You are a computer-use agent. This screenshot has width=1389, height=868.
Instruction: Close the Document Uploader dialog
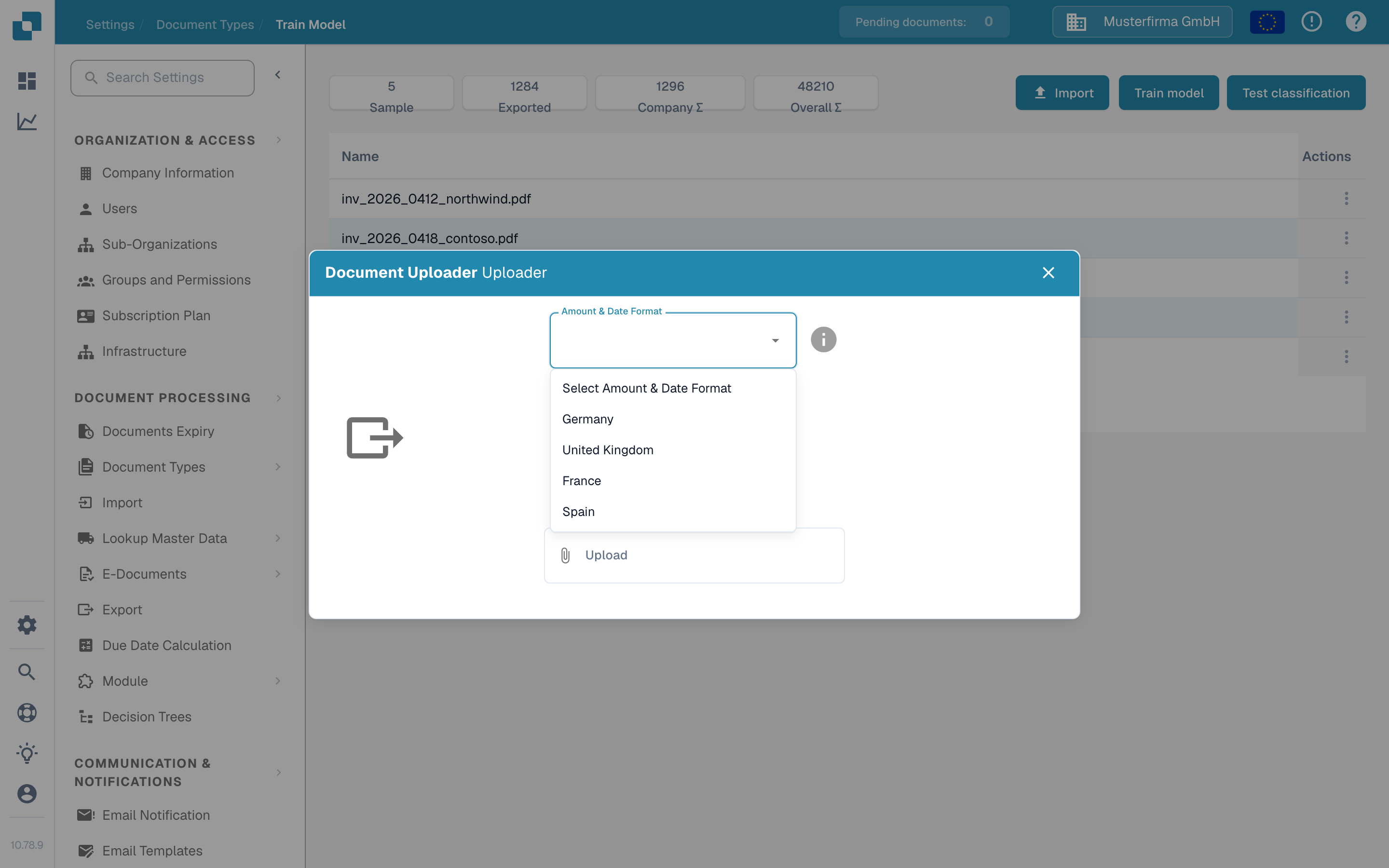pyautogui.click(x=1048, y=272)
